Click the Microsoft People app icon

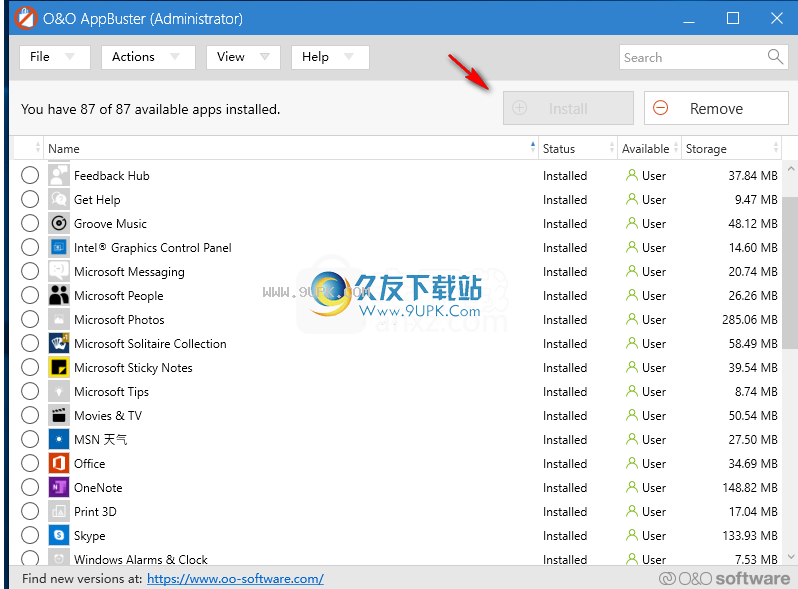pyautogui.click(x=59, y=295)
